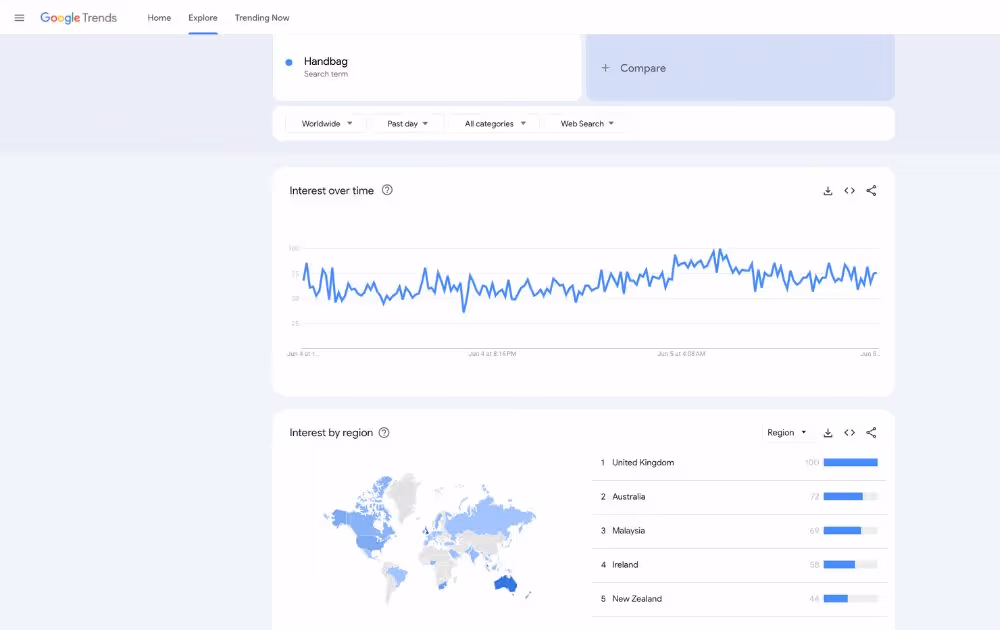Click the Australia interest bar
This screenshot has width=1000, height=630.
click(850, 496)
